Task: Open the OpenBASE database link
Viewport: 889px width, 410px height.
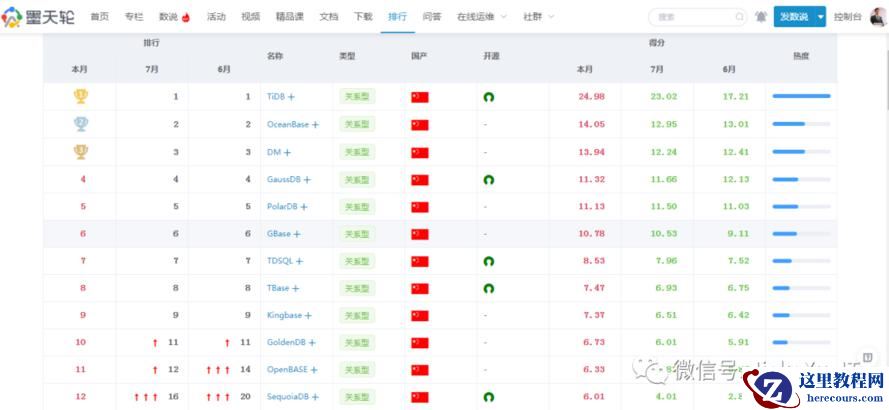Action: tap(287, 370)
